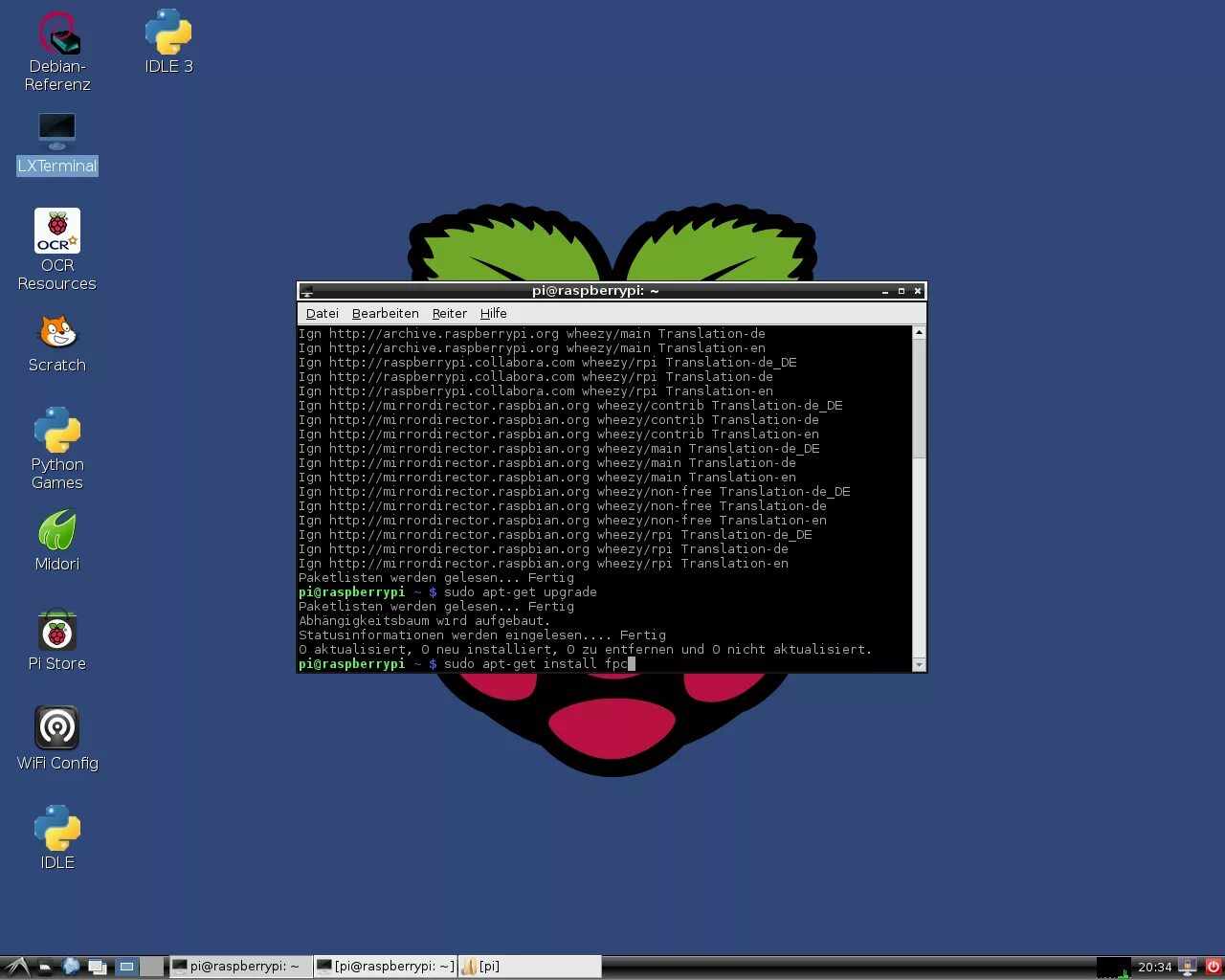The width and height of the screenshot is (1225, 980).
Task: Maximize the terminal window
Action: click(902, 291)
